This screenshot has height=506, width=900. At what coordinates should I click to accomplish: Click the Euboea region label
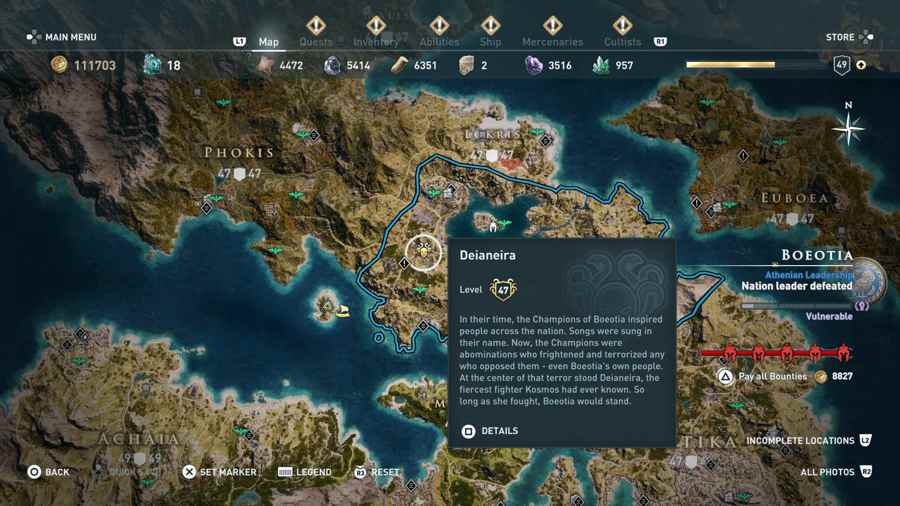pos(794,198)
